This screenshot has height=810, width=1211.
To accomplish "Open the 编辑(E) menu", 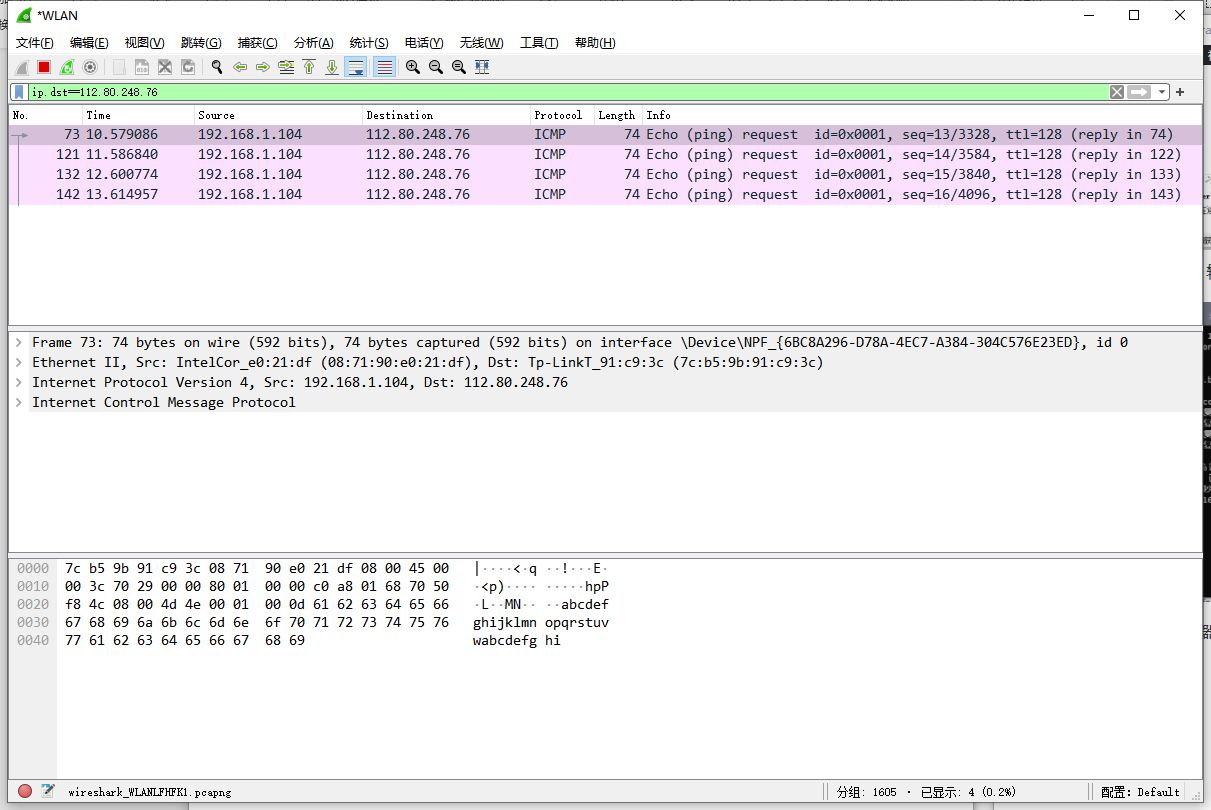I will pyautogui.click(x=89, y=43).
